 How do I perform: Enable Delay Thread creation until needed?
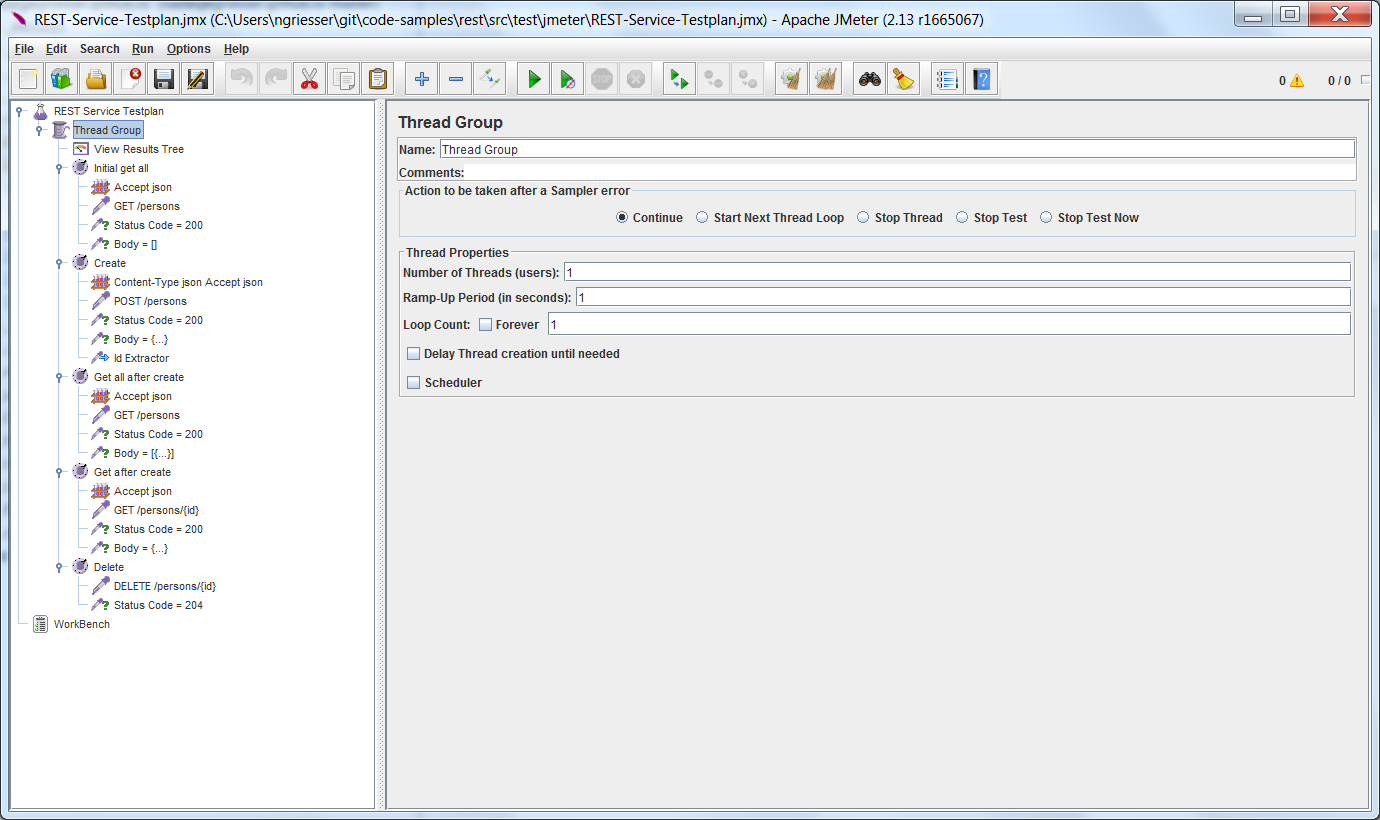click(413, 353)
